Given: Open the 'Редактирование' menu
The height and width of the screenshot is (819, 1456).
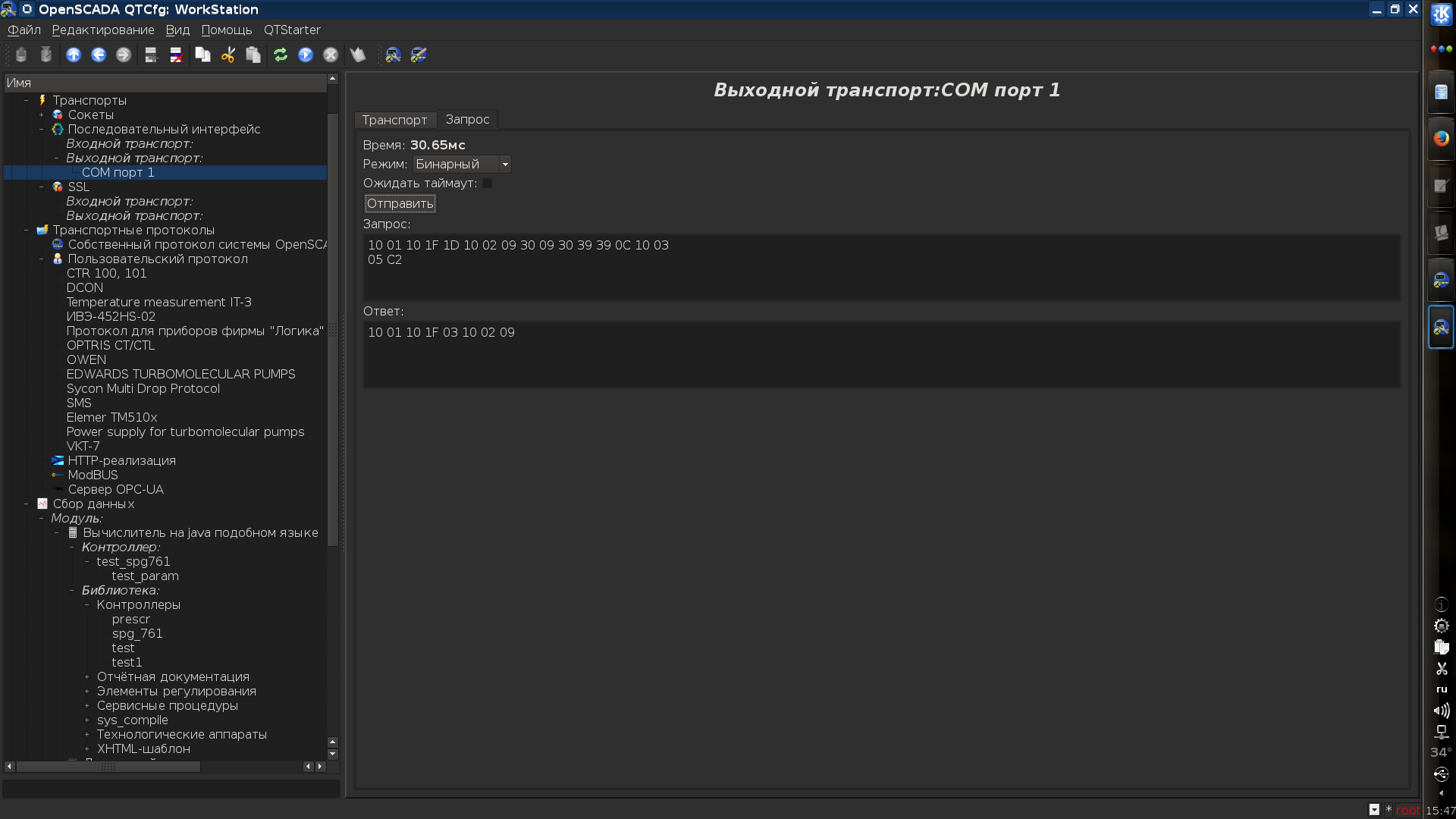Looking at the screenshot, I should 103,30.
